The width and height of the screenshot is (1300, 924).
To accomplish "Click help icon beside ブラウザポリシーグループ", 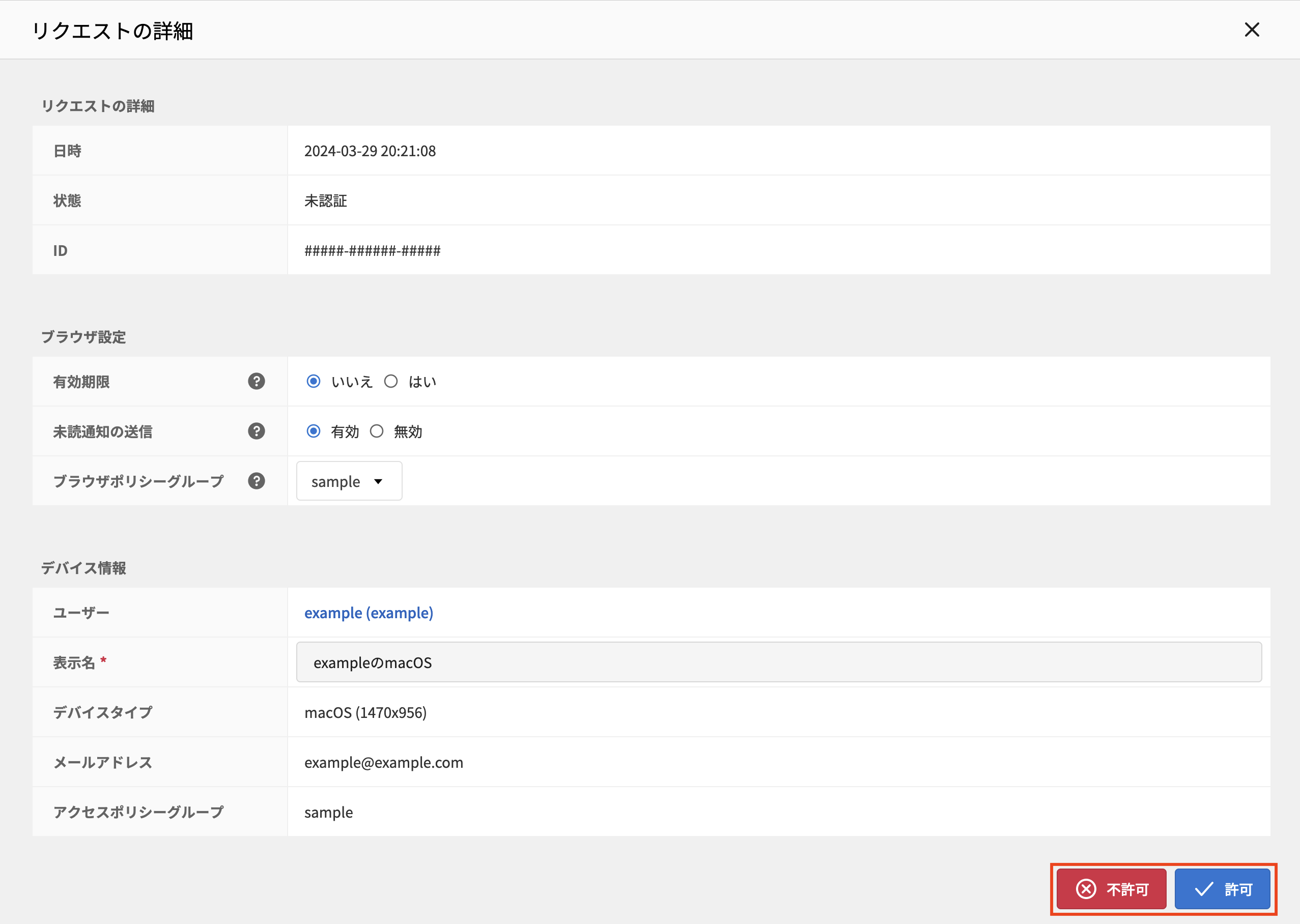I will tap(256, 481).
